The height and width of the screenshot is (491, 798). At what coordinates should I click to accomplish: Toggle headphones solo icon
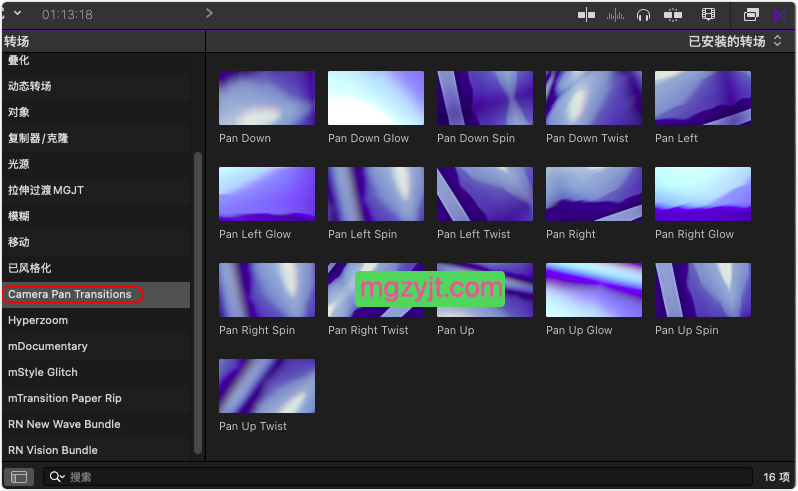643,15
